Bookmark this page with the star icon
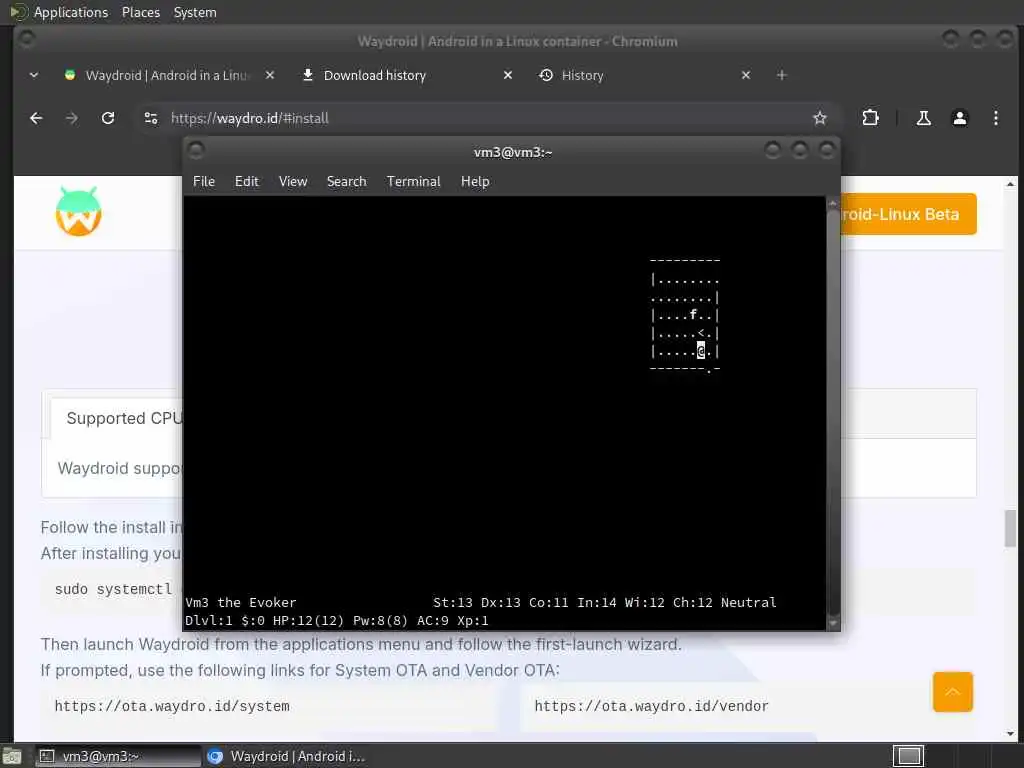 (x=820, y=118)
